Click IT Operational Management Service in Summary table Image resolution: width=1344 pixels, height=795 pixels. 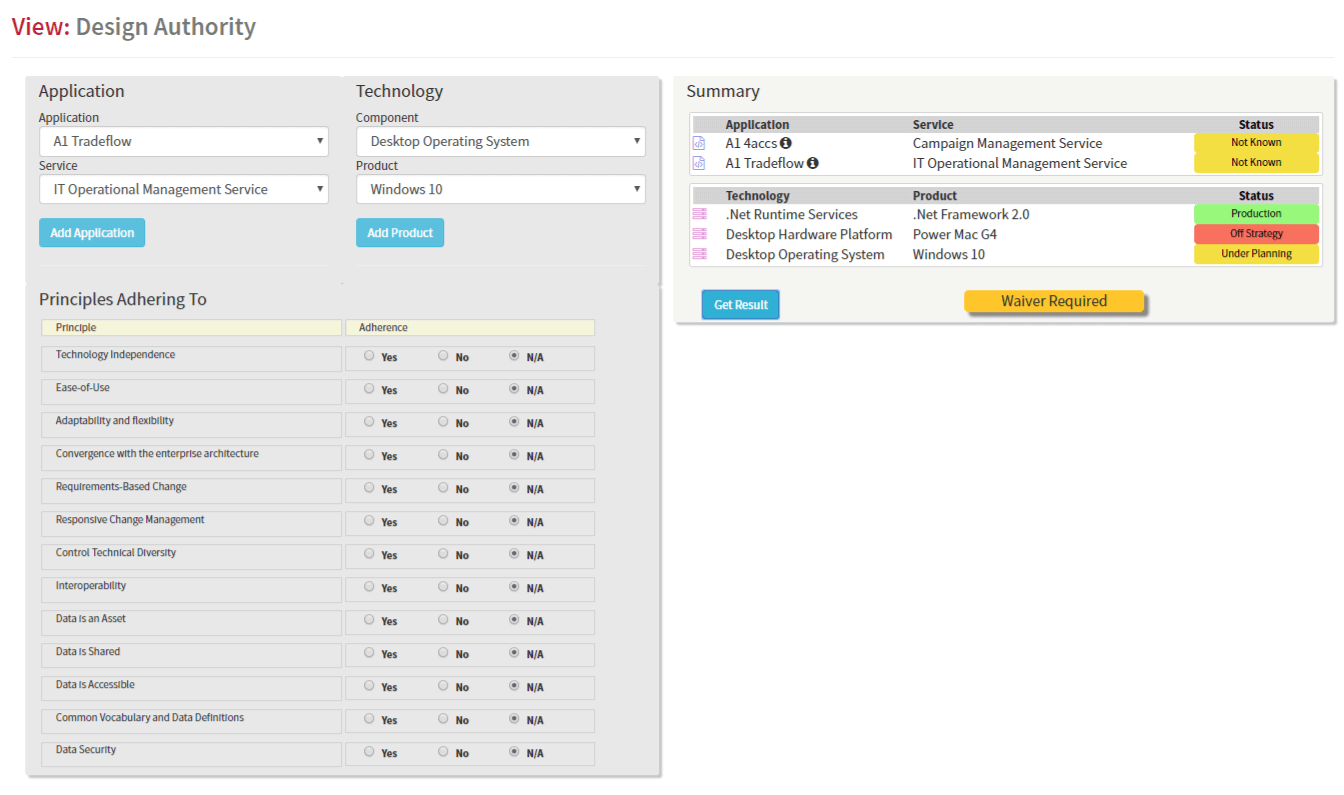coord(1020,163)
